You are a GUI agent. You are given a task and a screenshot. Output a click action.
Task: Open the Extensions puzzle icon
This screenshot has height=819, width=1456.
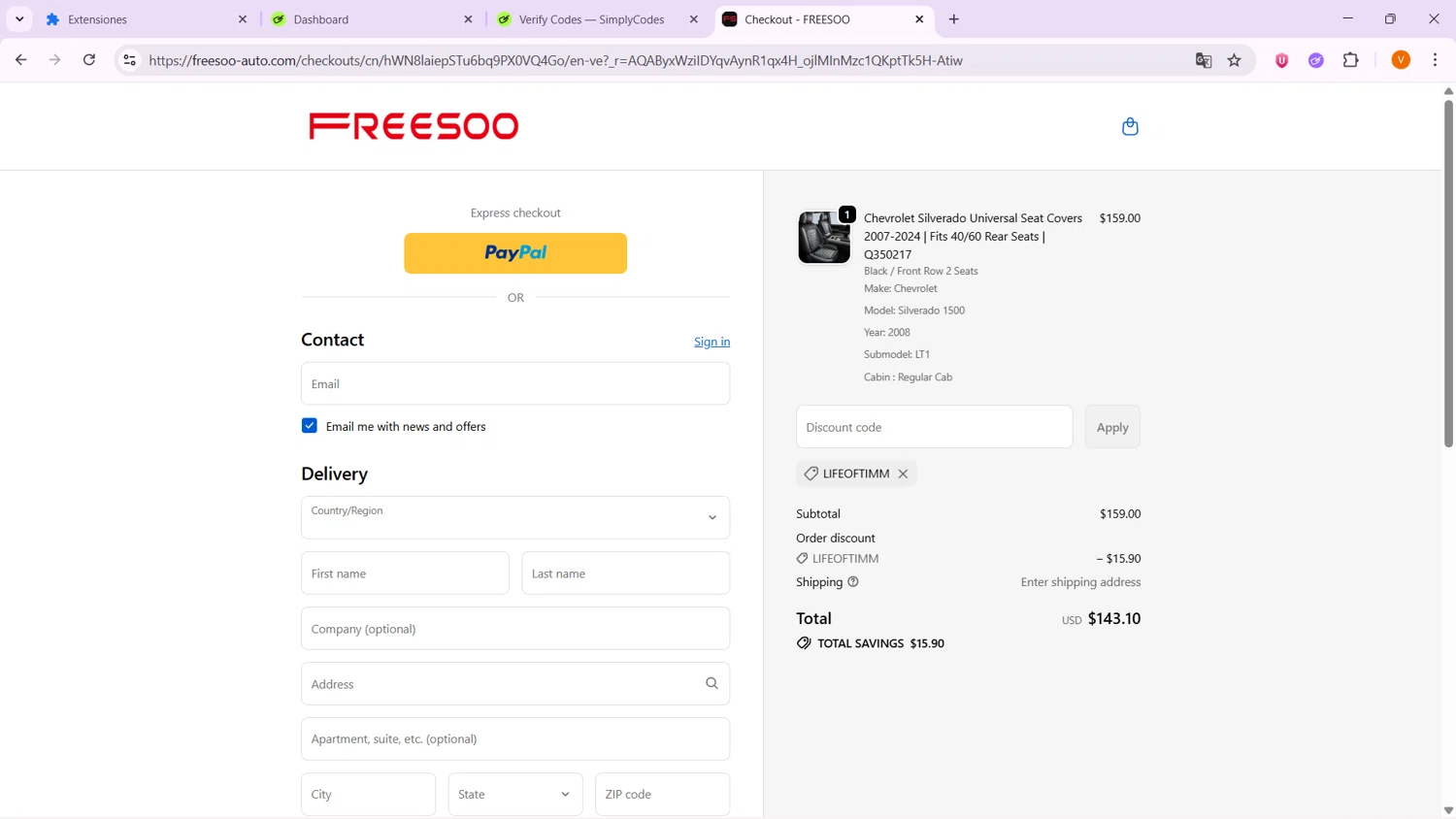point(1351,60)
